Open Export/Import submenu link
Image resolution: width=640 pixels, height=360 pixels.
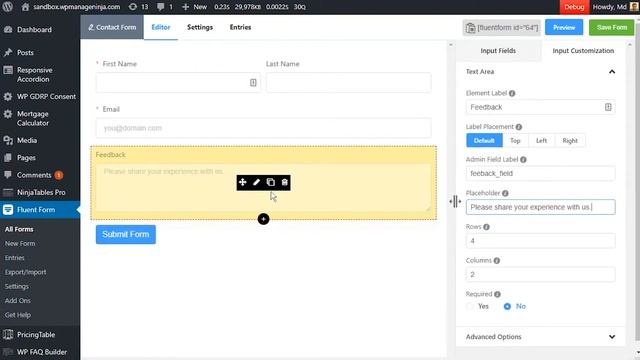pyautogui.click(x=25, y=272)
